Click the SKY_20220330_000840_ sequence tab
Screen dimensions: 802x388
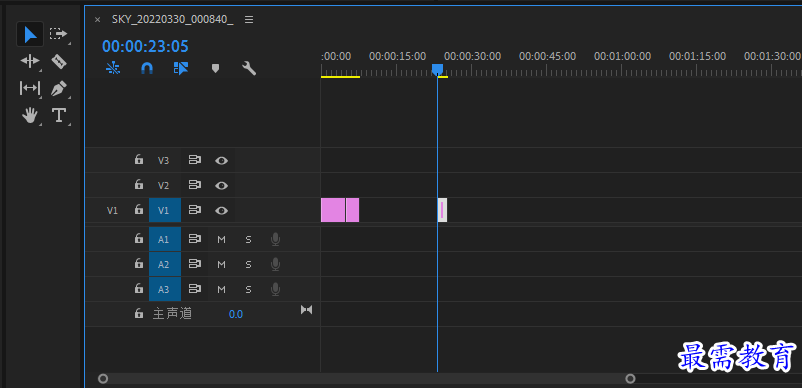point(173,19)
